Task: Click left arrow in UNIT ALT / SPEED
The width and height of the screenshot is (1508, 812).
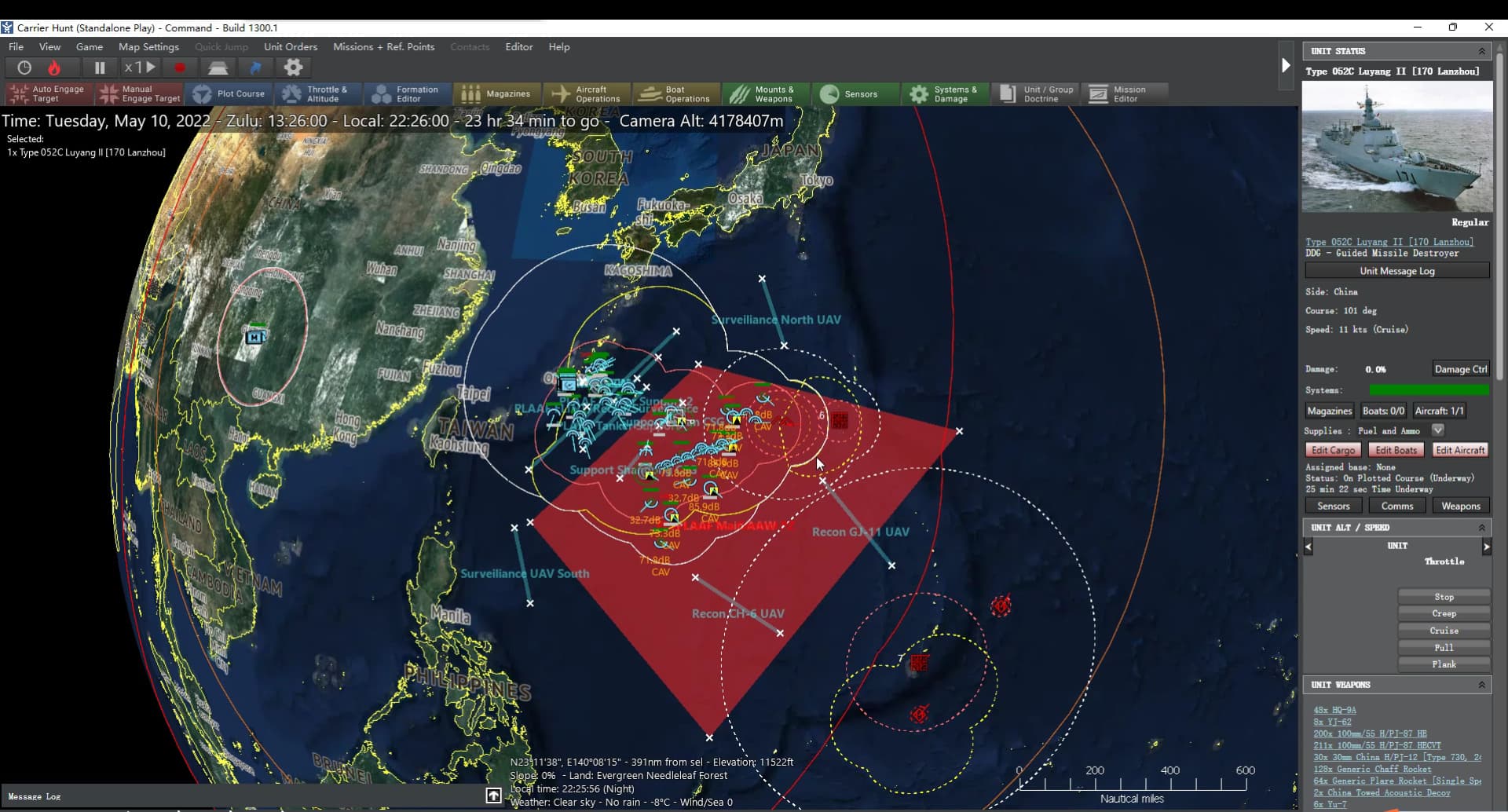Action: click(x=1308, y=546)
